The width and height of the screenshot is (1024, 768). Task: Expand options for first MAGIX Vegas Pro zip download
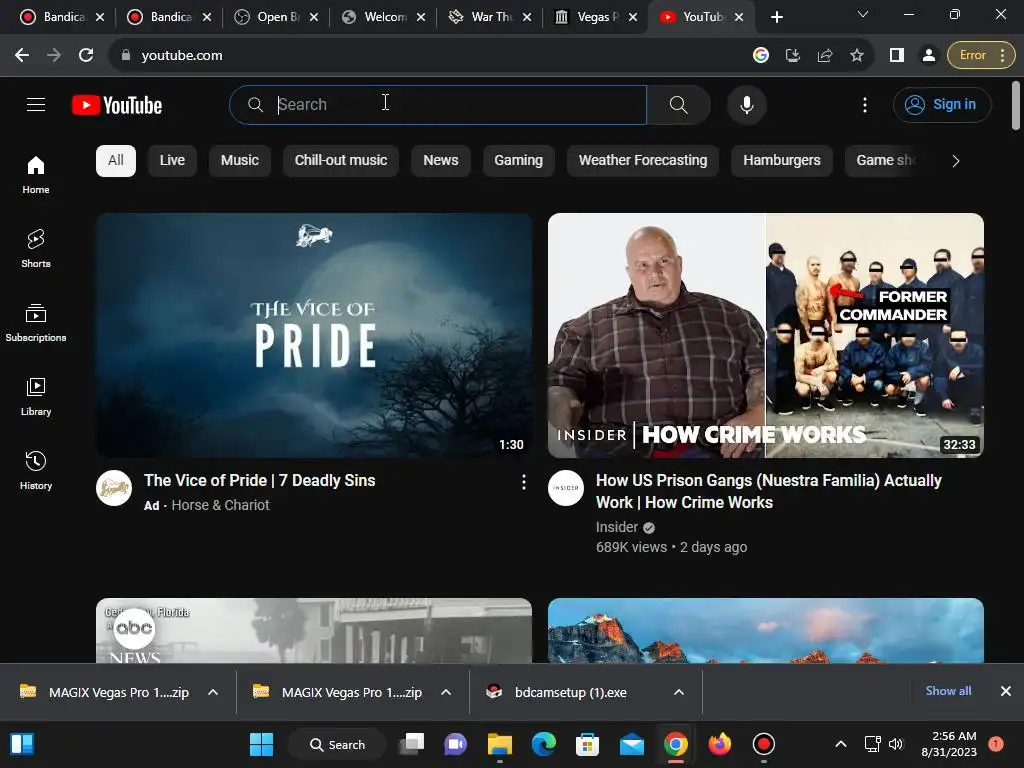213,692
